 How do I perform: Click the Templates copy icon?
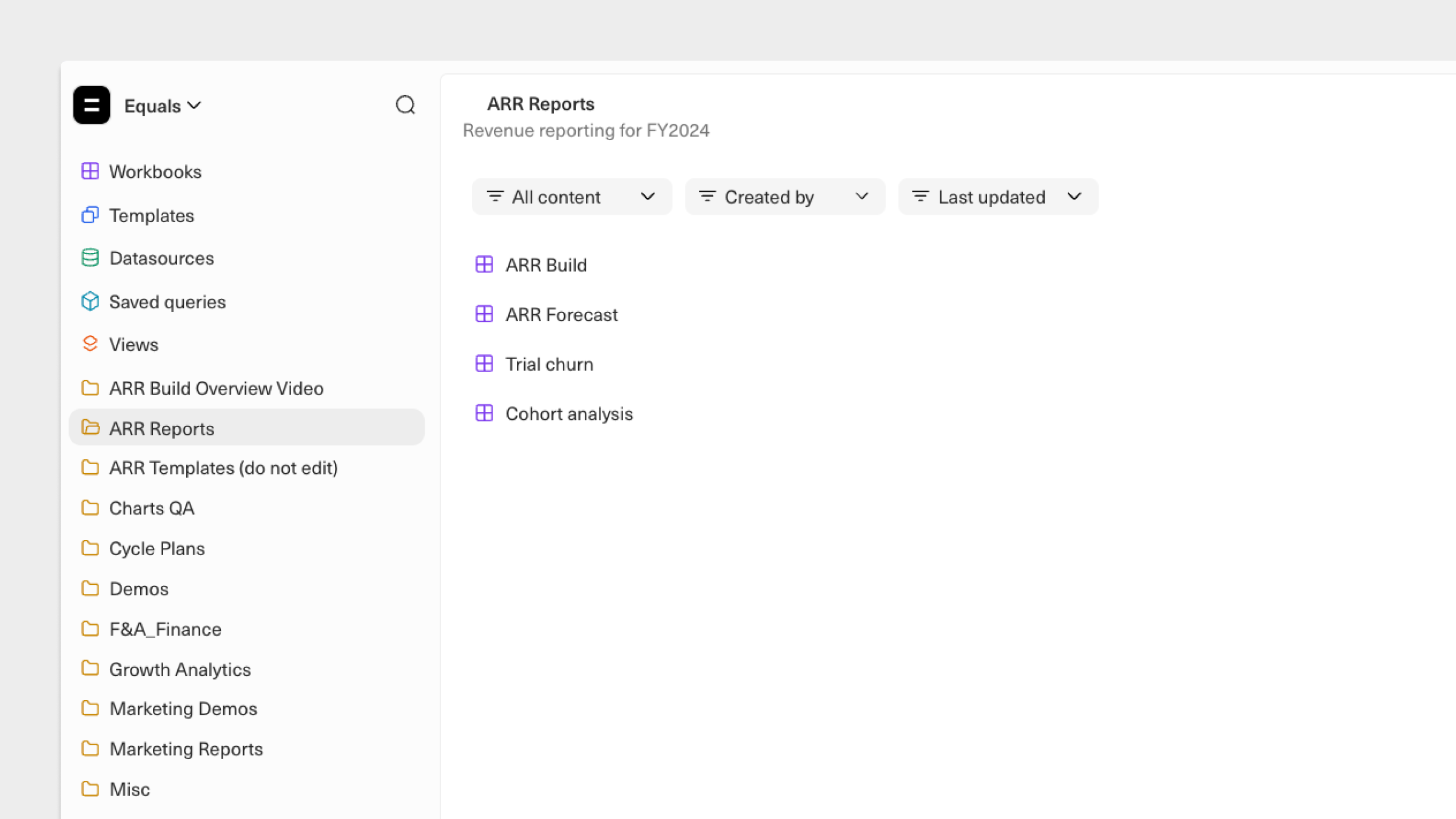click(x=90, y=215)
